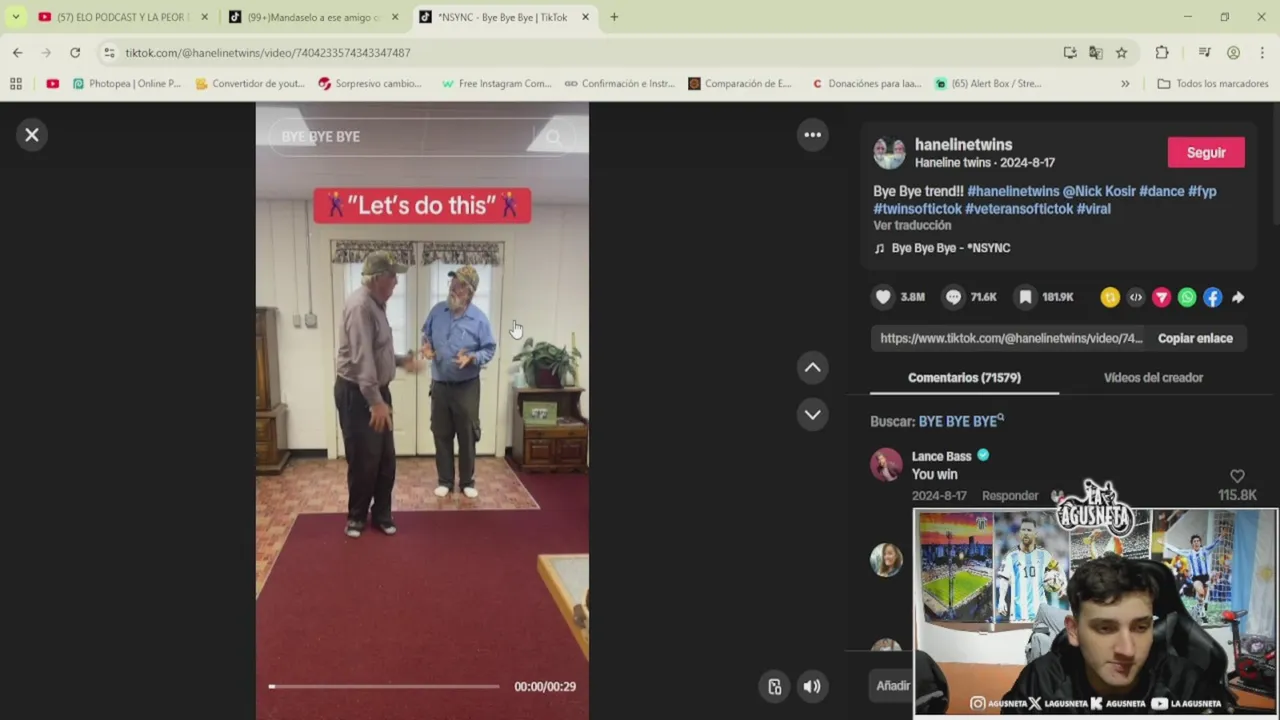The width and height of the screenshot is (1280, 720).
Task: Click the browser address bar URL
Action: click(268, 53)
